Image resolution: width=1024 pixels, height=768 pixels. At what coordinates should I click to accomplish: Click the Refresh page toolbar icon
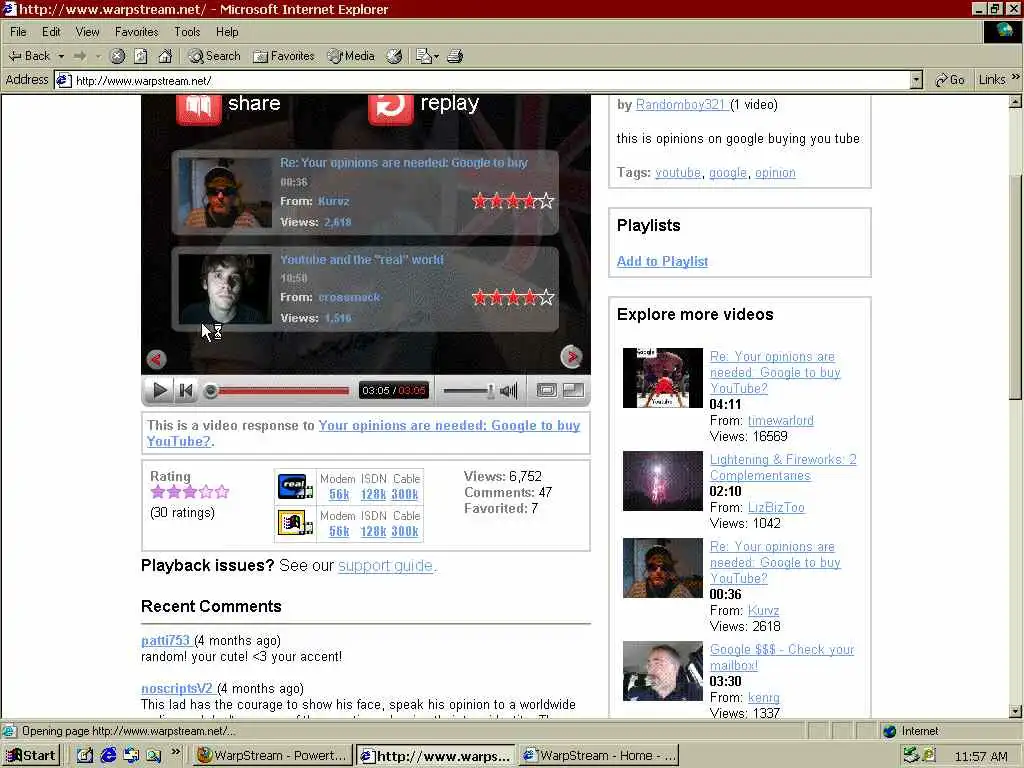point(140,56)
